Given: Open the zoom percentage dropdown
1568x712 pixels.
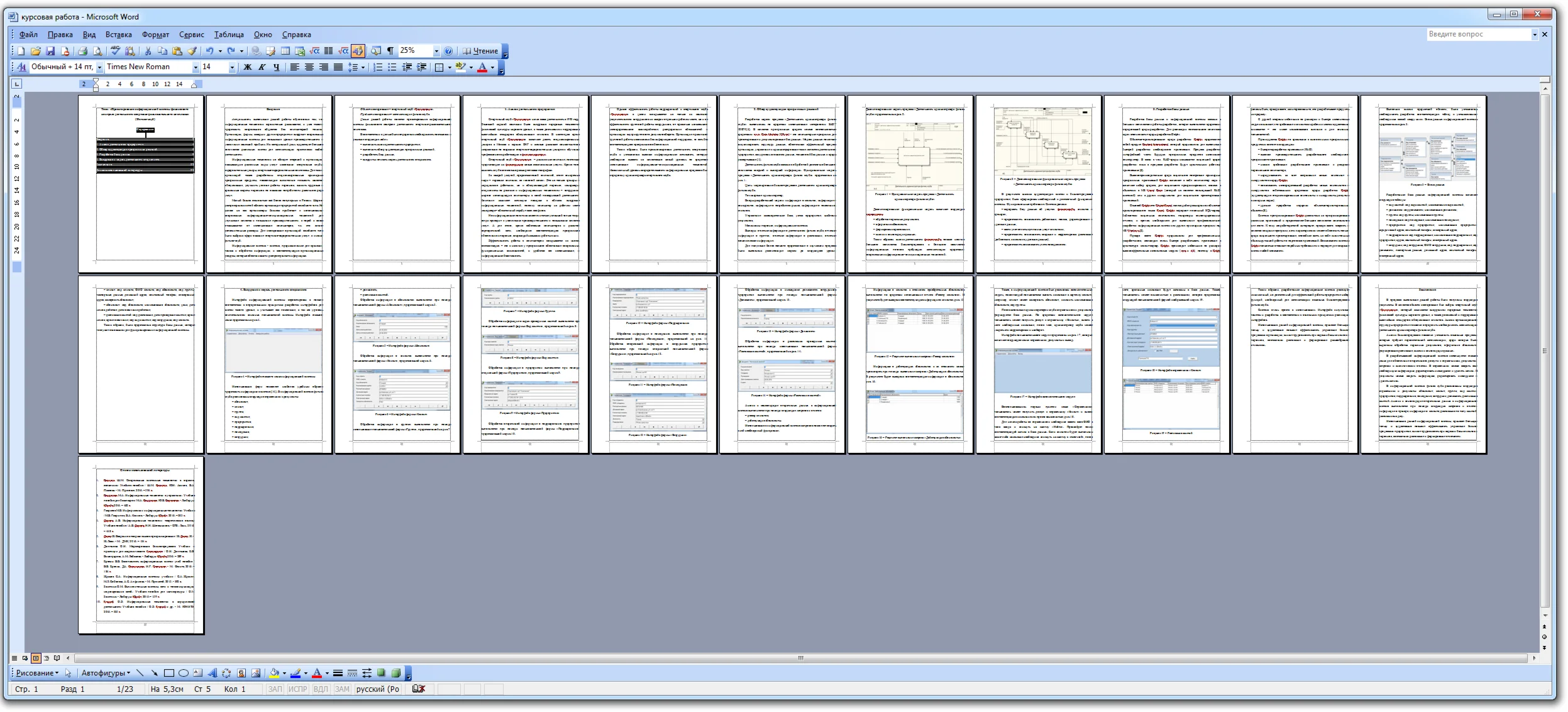Looking at the screenshot, I should (436, 51).
